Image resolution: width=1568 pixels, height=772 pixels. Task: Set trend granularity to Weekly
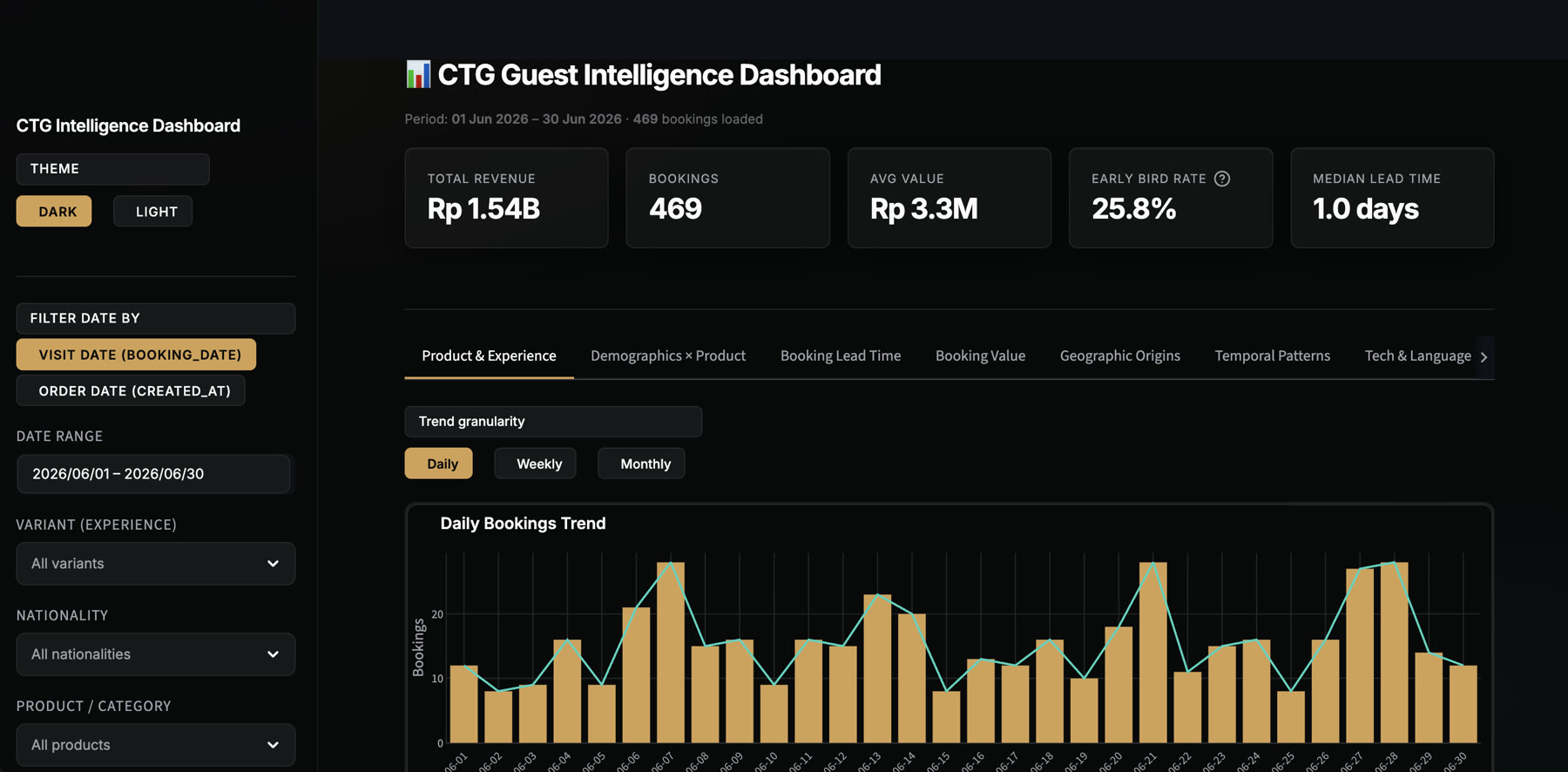coord(535,464)
